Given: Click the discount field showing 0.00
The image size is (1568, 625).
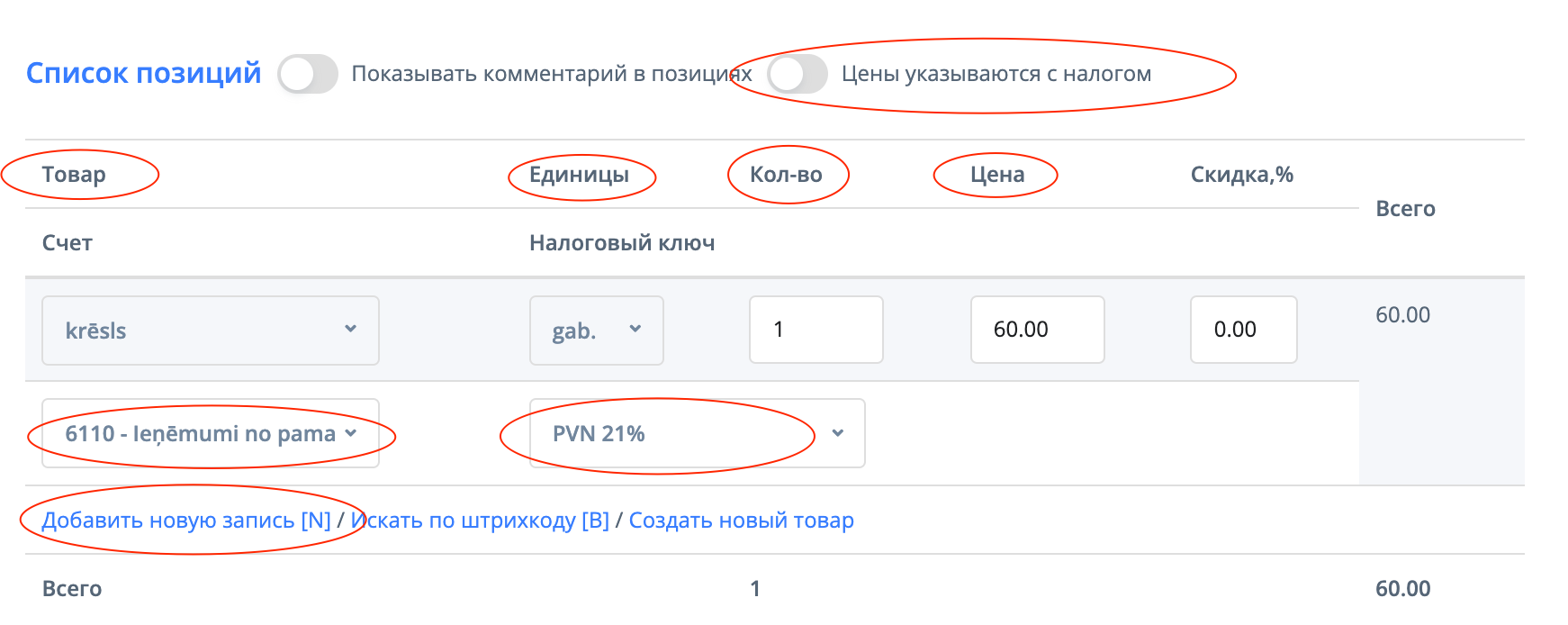Looking at the screenshot, I should pyautogui.click(x=1243, y=330).
